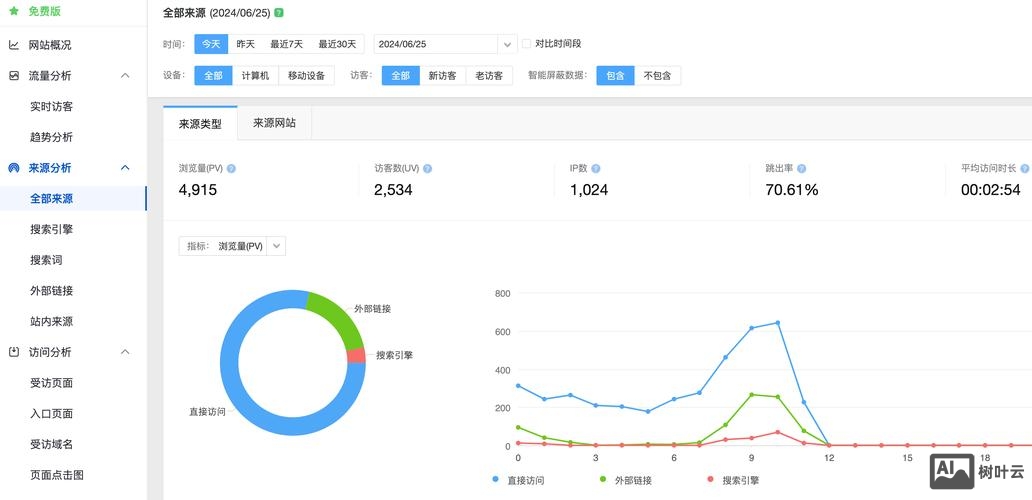Select 最近30天 time range

pyautogui.click(x=337, y=44)
